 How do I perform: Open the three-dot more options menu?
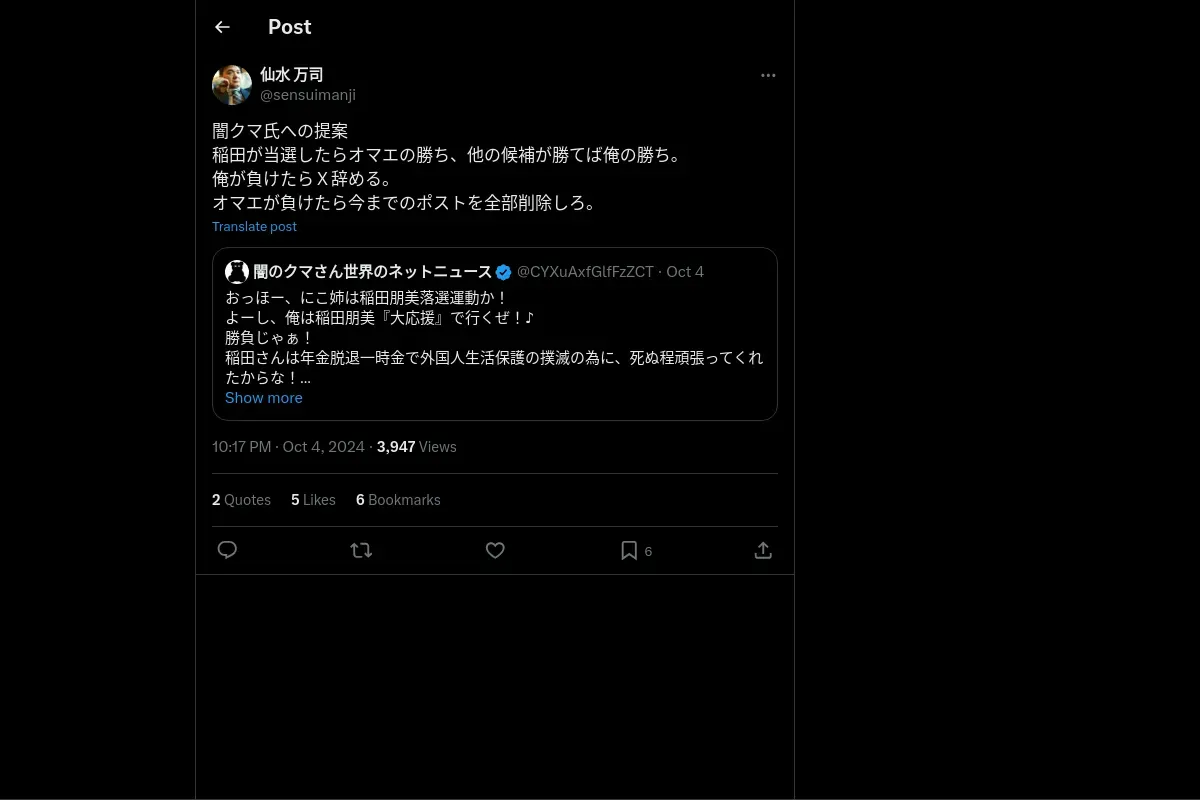[768, 75]
